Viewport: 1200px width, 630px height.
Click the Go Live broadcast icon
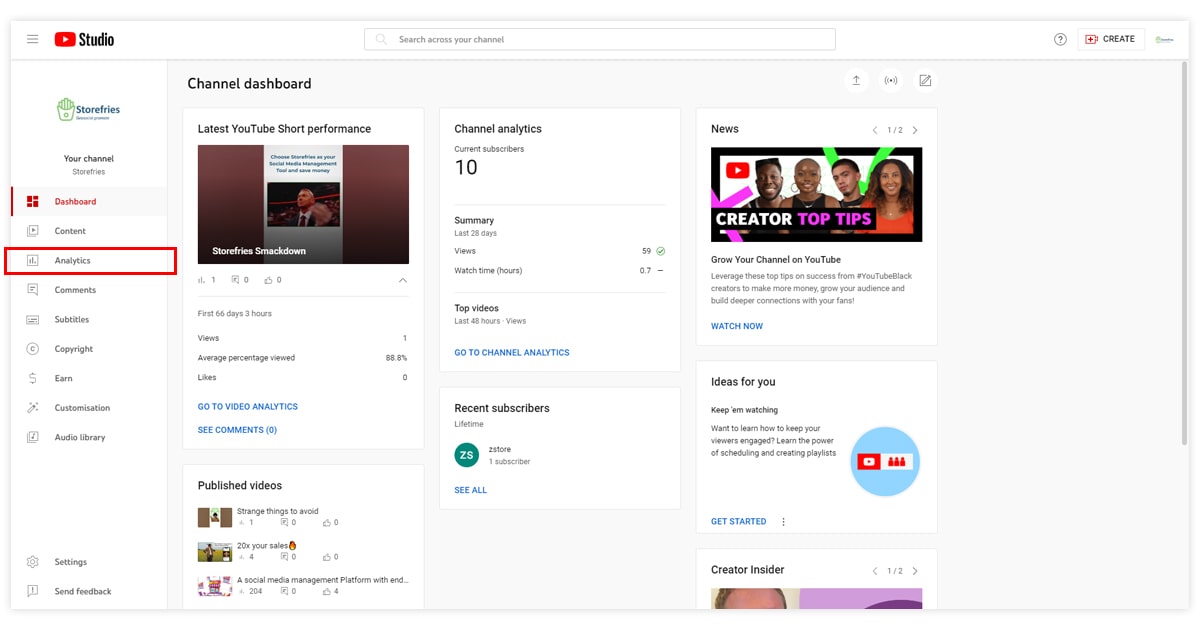tap(890, 81)
